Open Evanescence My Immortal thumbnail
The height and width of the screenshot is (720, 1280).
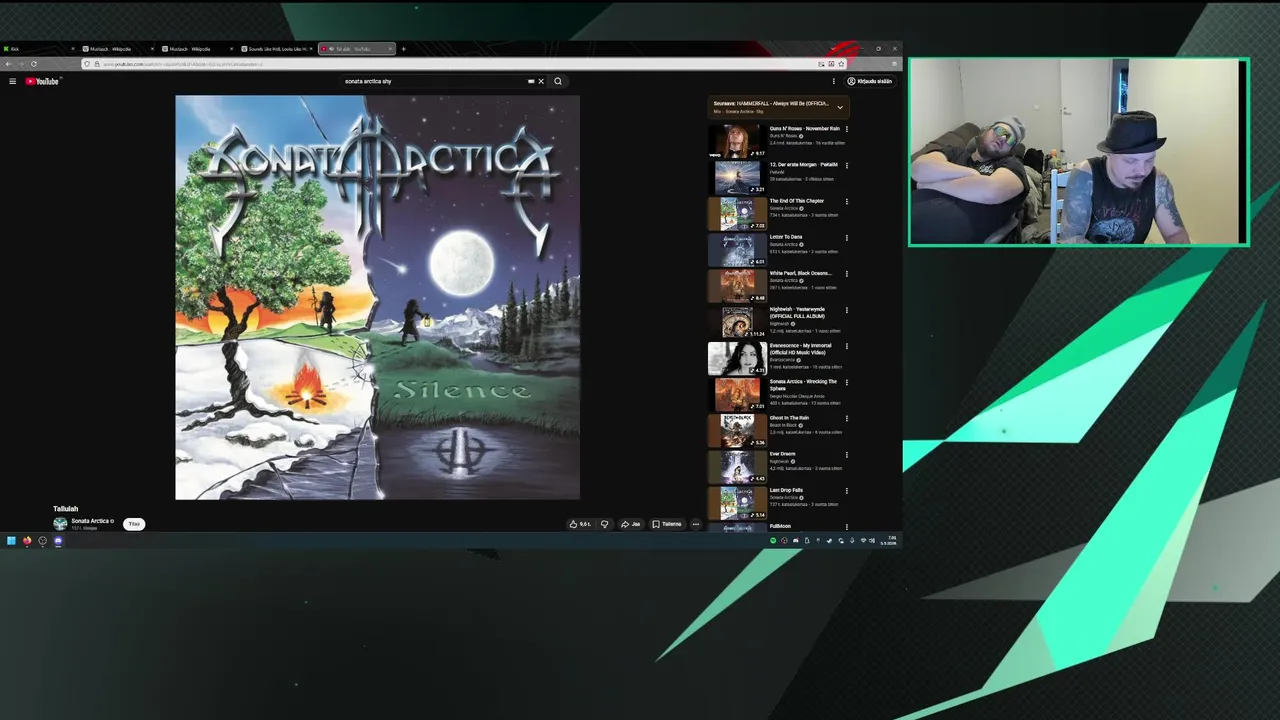click(737, 358)
